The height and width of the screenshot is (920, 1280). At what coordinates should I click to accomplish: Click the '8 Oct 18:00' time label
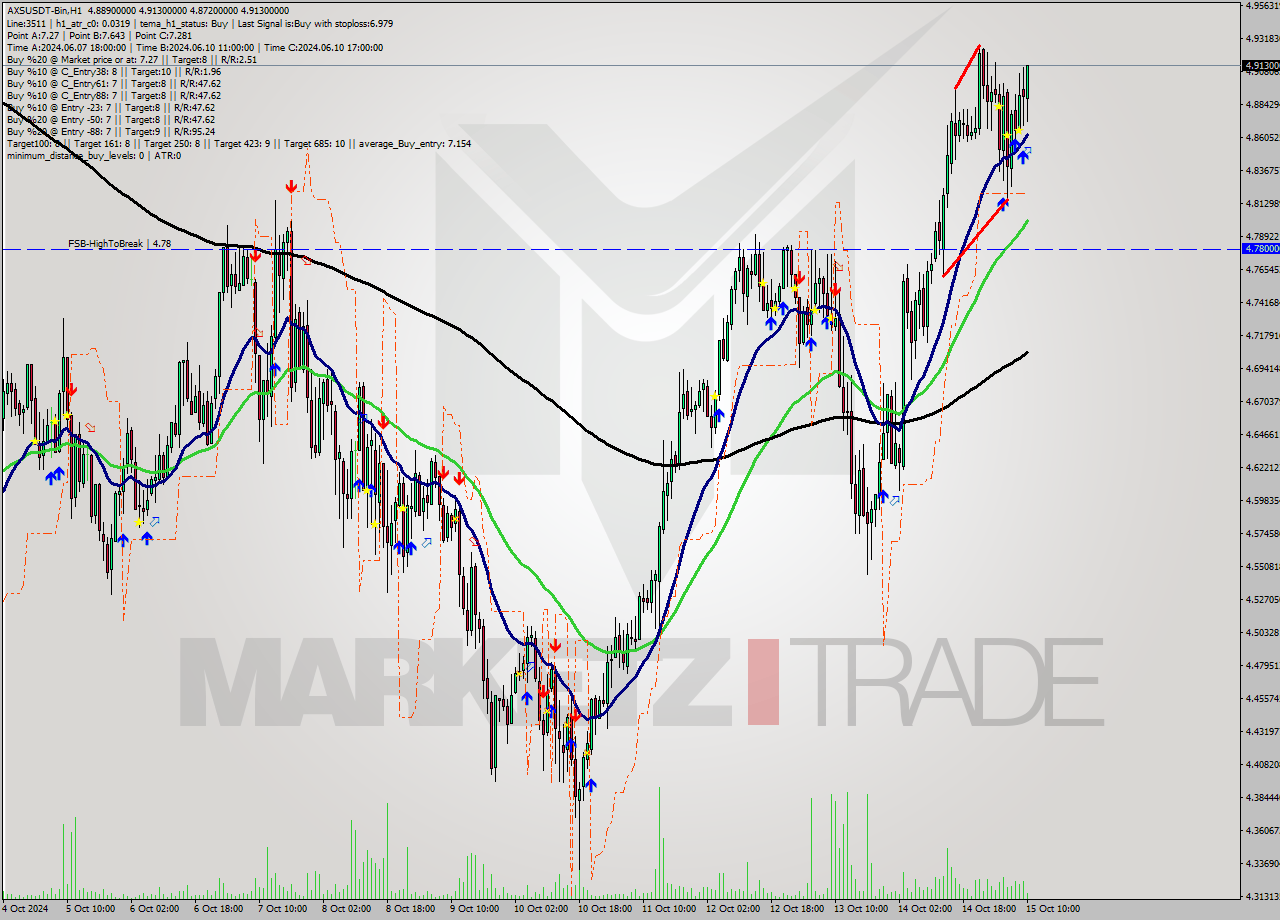coord(410,909)
